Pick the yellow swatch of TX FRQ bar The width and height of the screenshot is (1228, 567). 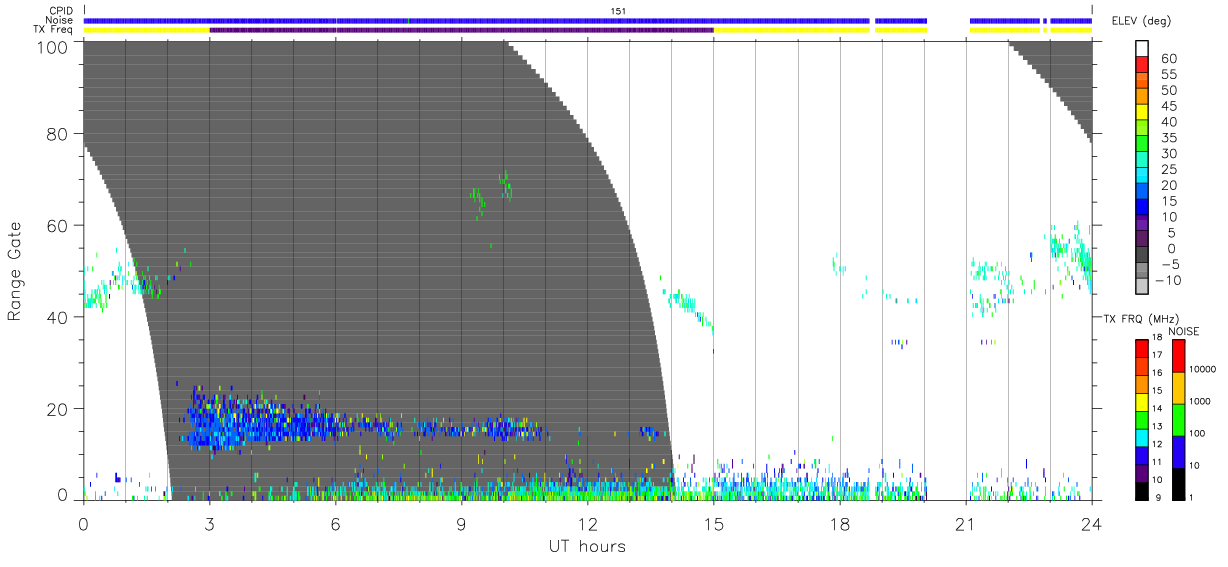[x=1142, y=401]
